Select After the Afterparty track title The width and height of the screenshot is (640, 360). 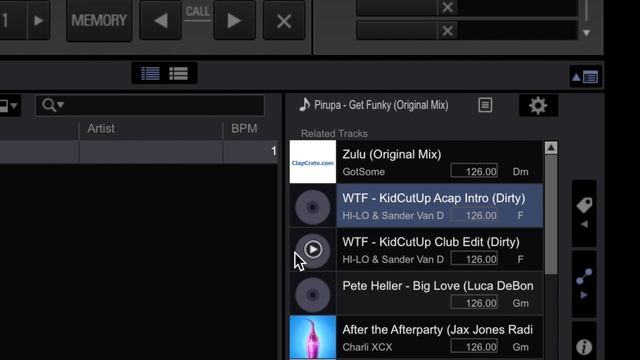(x=438, y=329)
